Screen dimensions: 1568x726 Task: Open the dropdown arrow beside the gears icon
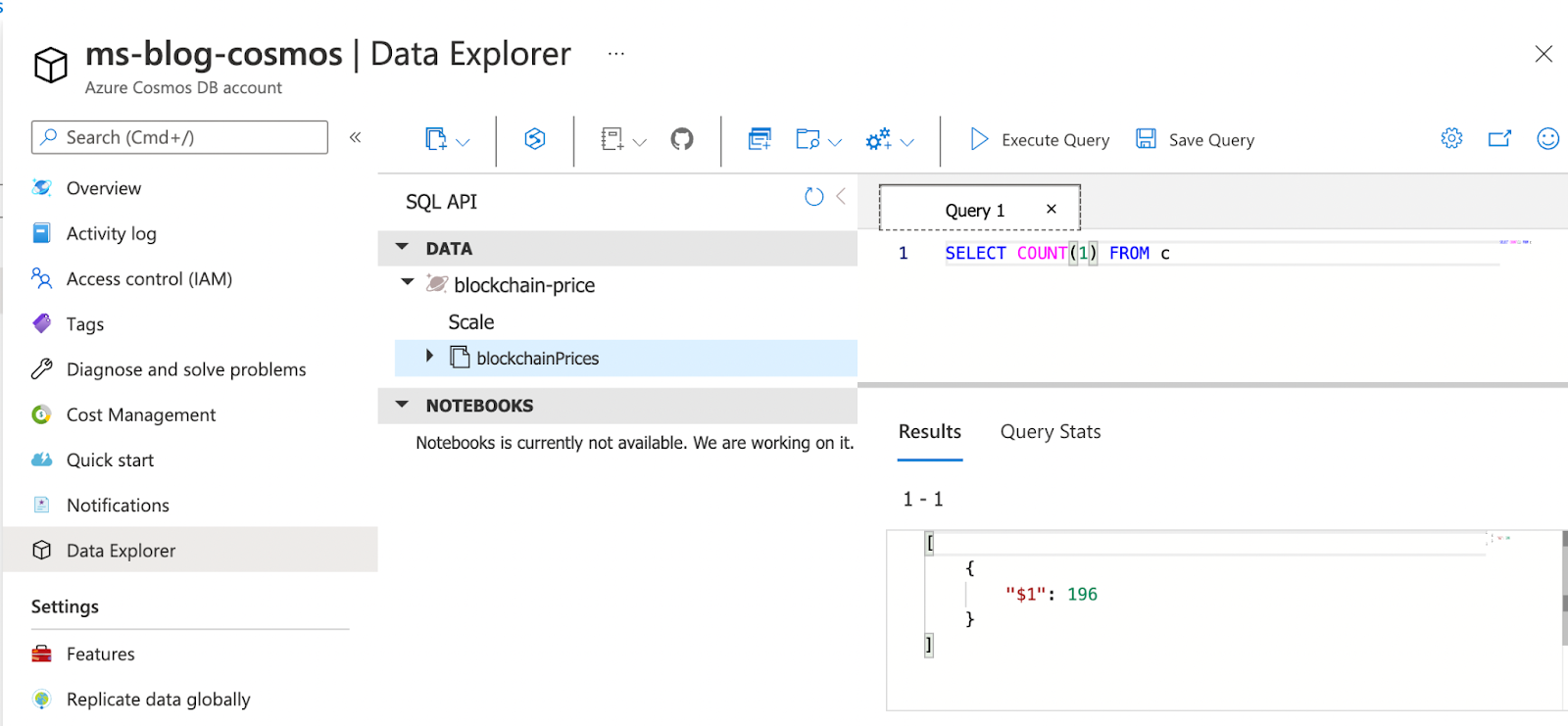[x=907, y=142]
